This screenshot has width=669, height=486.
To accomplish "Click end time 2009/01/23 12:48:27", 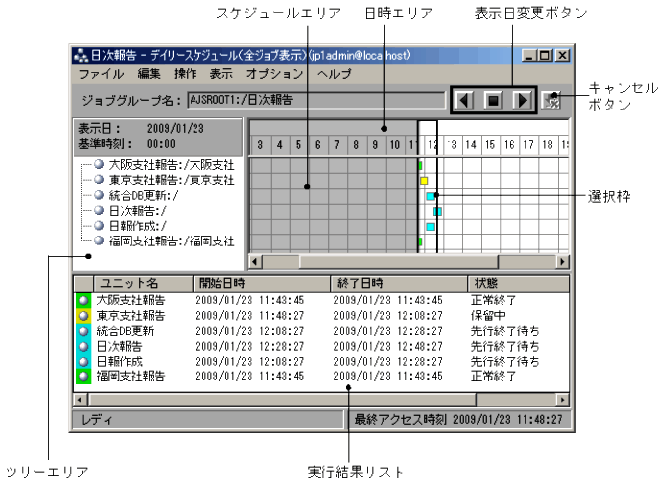I will coord(388,346).
